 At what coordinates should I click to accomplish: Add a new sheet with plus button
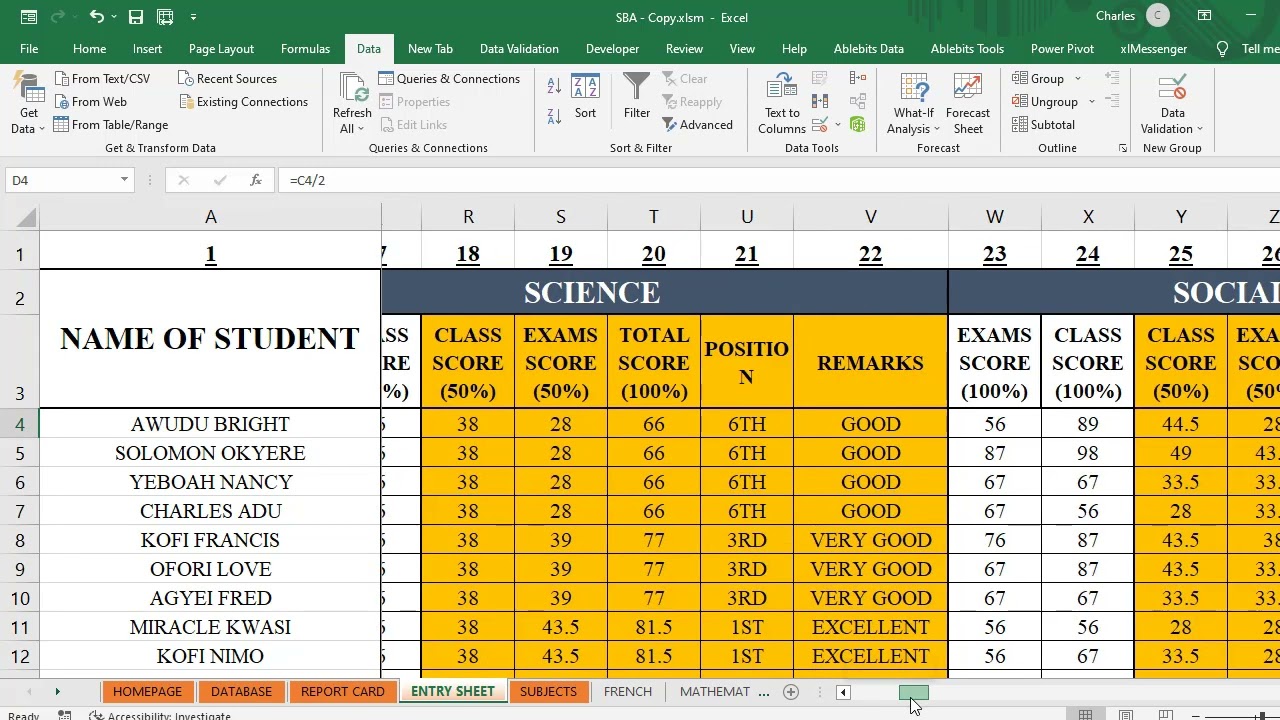pos(791,692)
